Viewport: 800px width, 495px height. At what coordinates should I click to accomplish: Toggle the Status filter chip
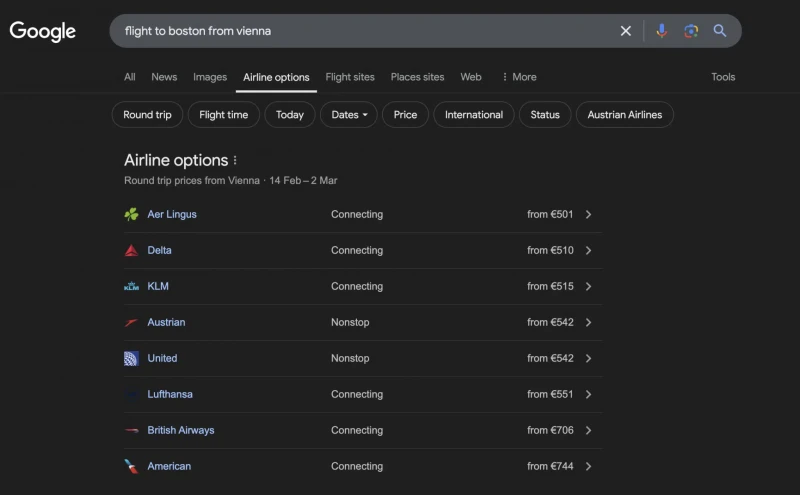point(545,115)
